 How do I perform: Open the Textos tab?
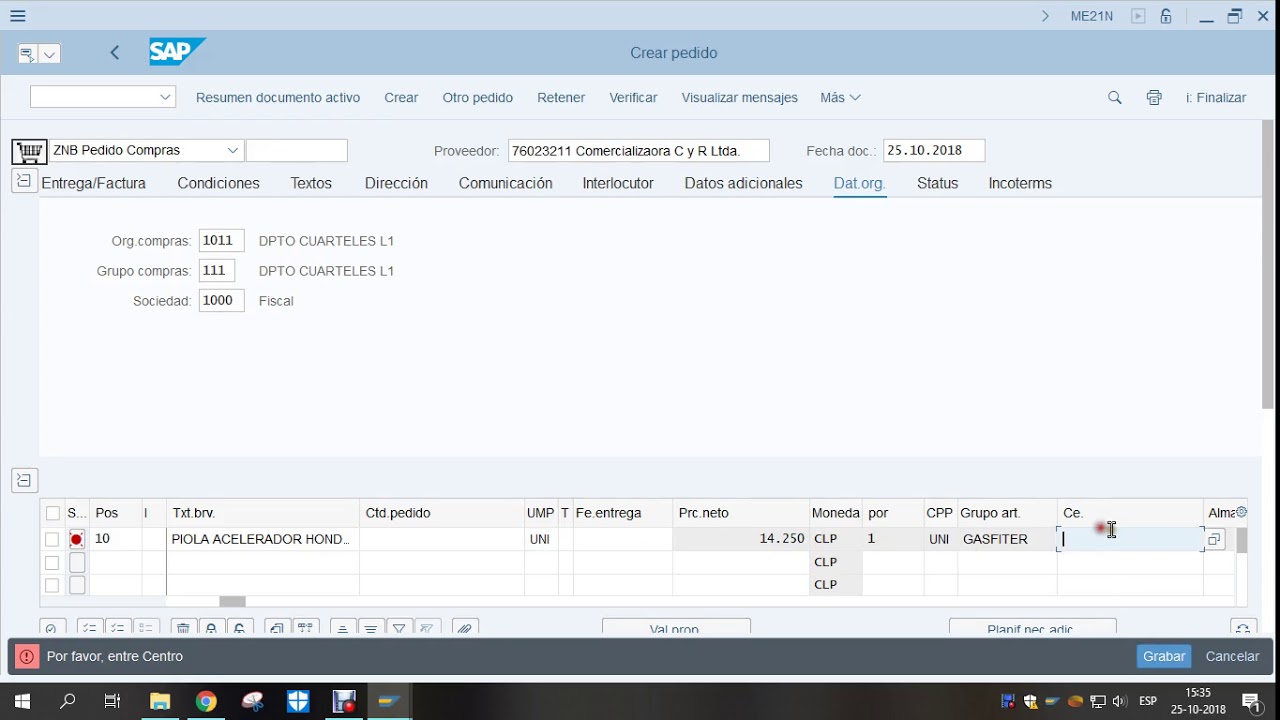(311, 183)
